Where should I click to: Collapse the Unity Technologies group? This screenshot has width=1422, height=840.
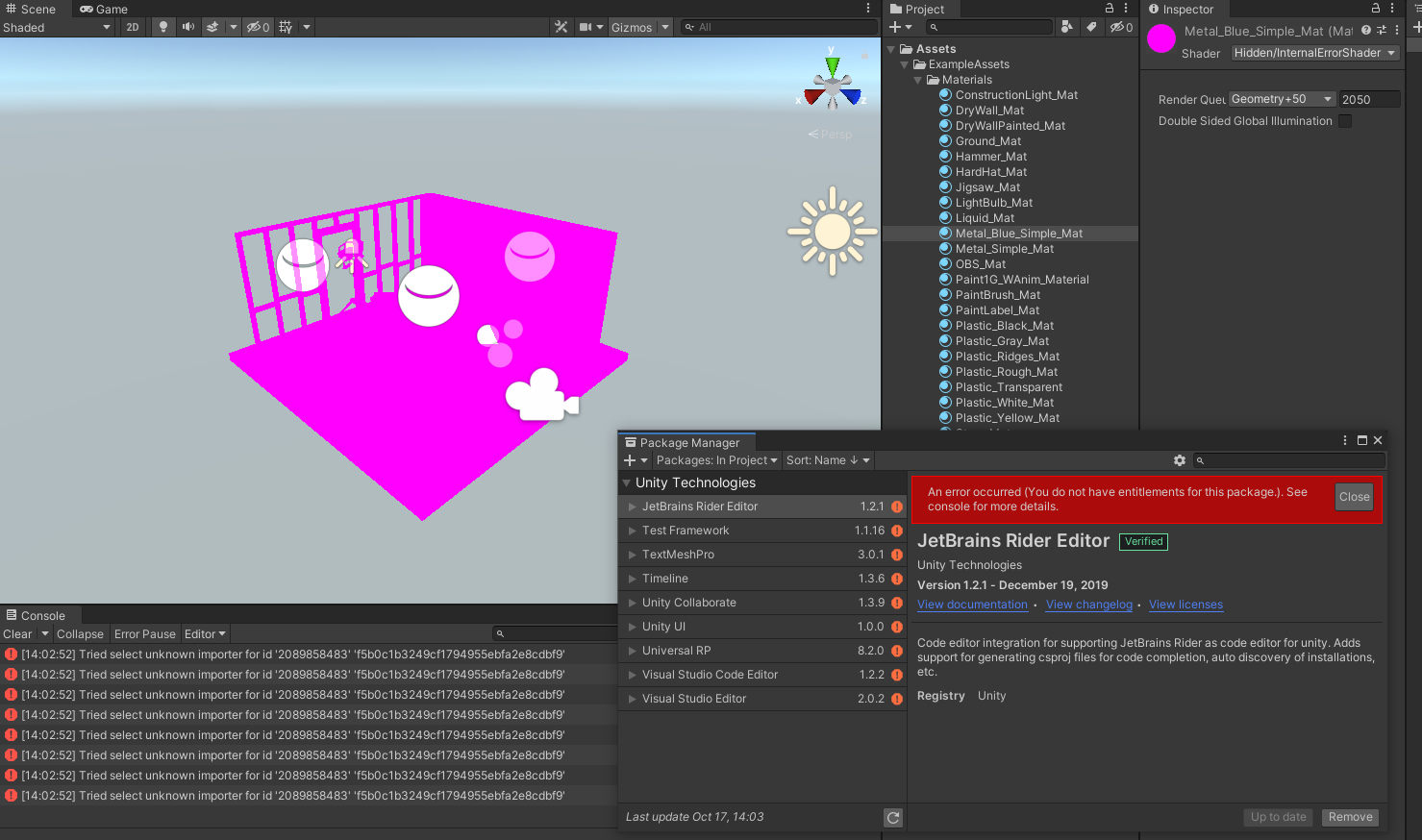pos(627,482)
